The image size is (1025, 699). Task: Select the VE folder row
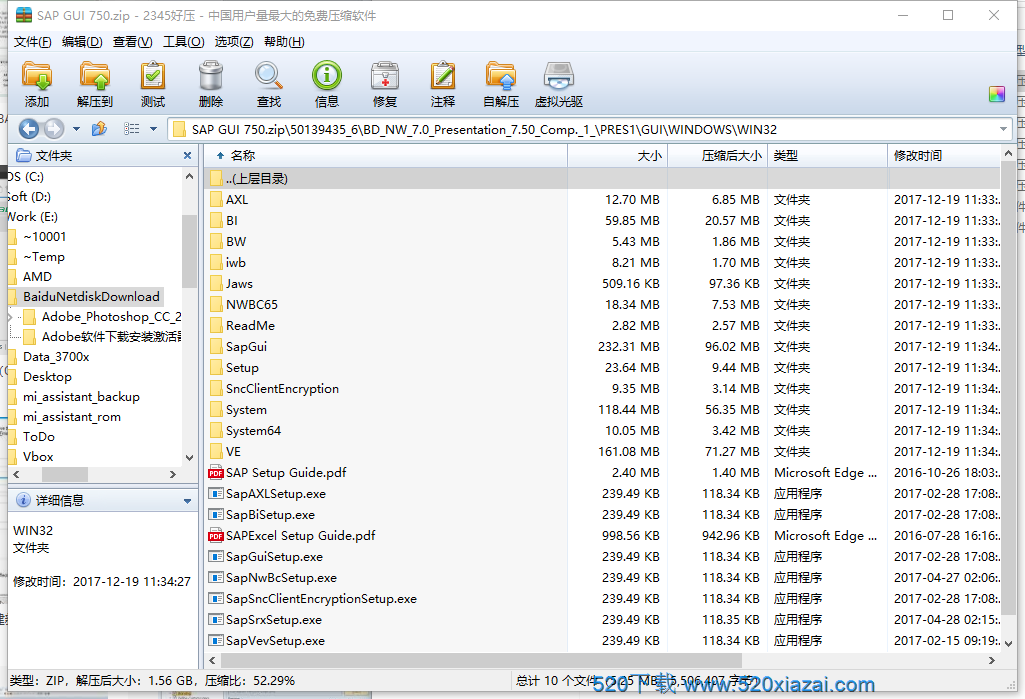click(x=603, y=451)
